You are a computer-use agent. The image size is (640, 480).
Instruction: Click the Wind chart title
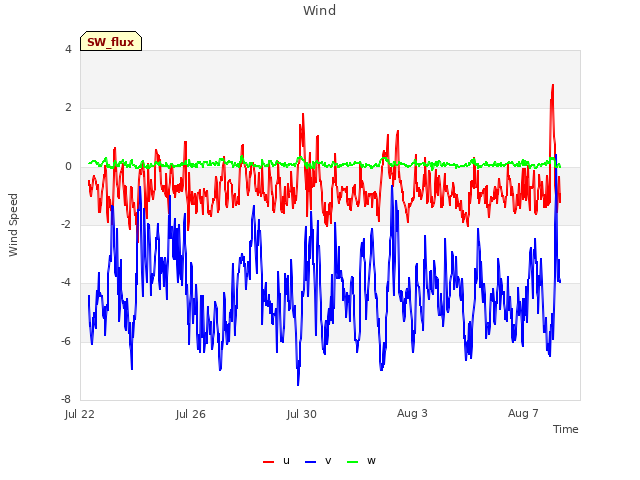[320, 10]
